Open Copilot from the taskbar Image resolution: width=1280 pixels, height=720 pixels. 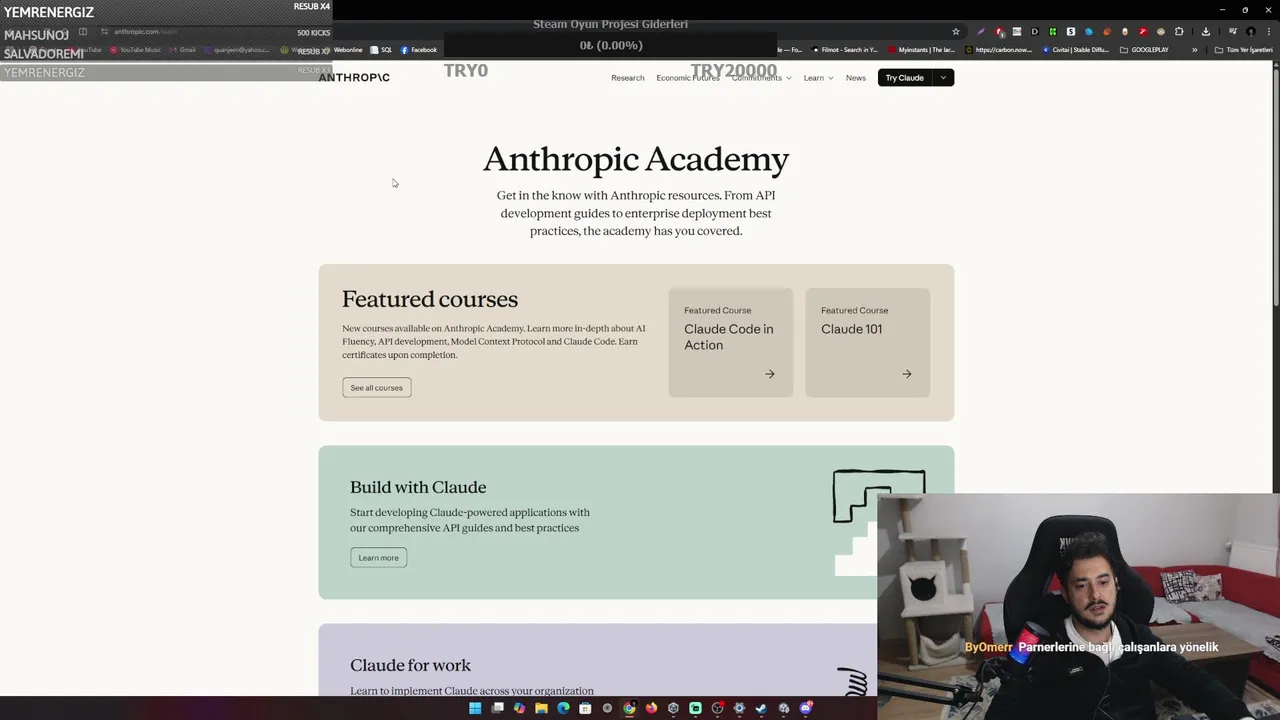(519, 708)
